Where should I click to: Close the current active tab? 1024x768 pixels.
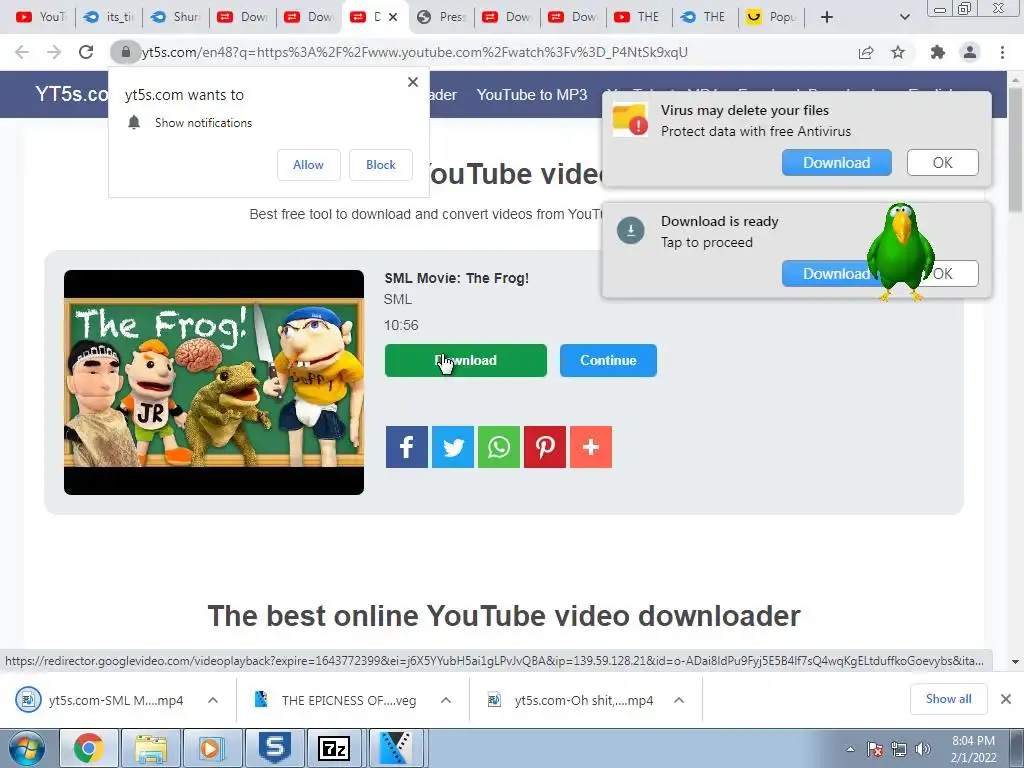click(392, 17)
